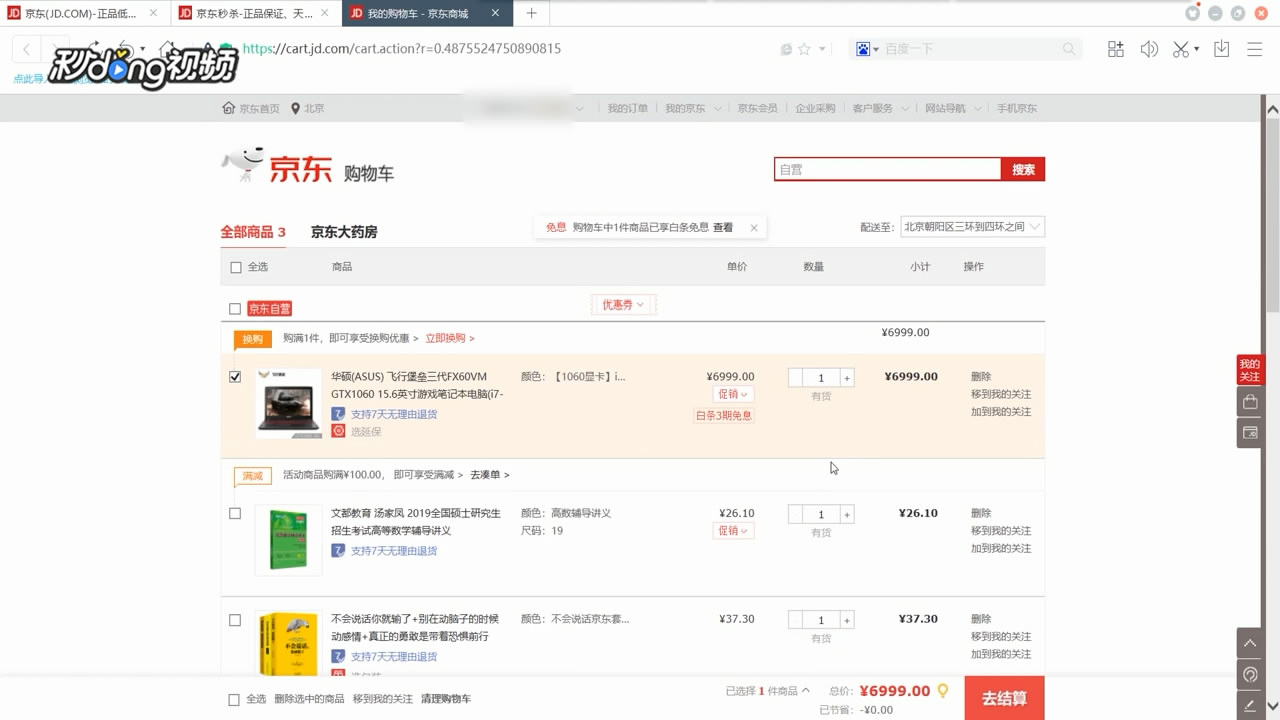The width and height of the screenshot is (1280, 720).
Task: Click the speaker mute icon in browser toolbar
Action: 1149,47
